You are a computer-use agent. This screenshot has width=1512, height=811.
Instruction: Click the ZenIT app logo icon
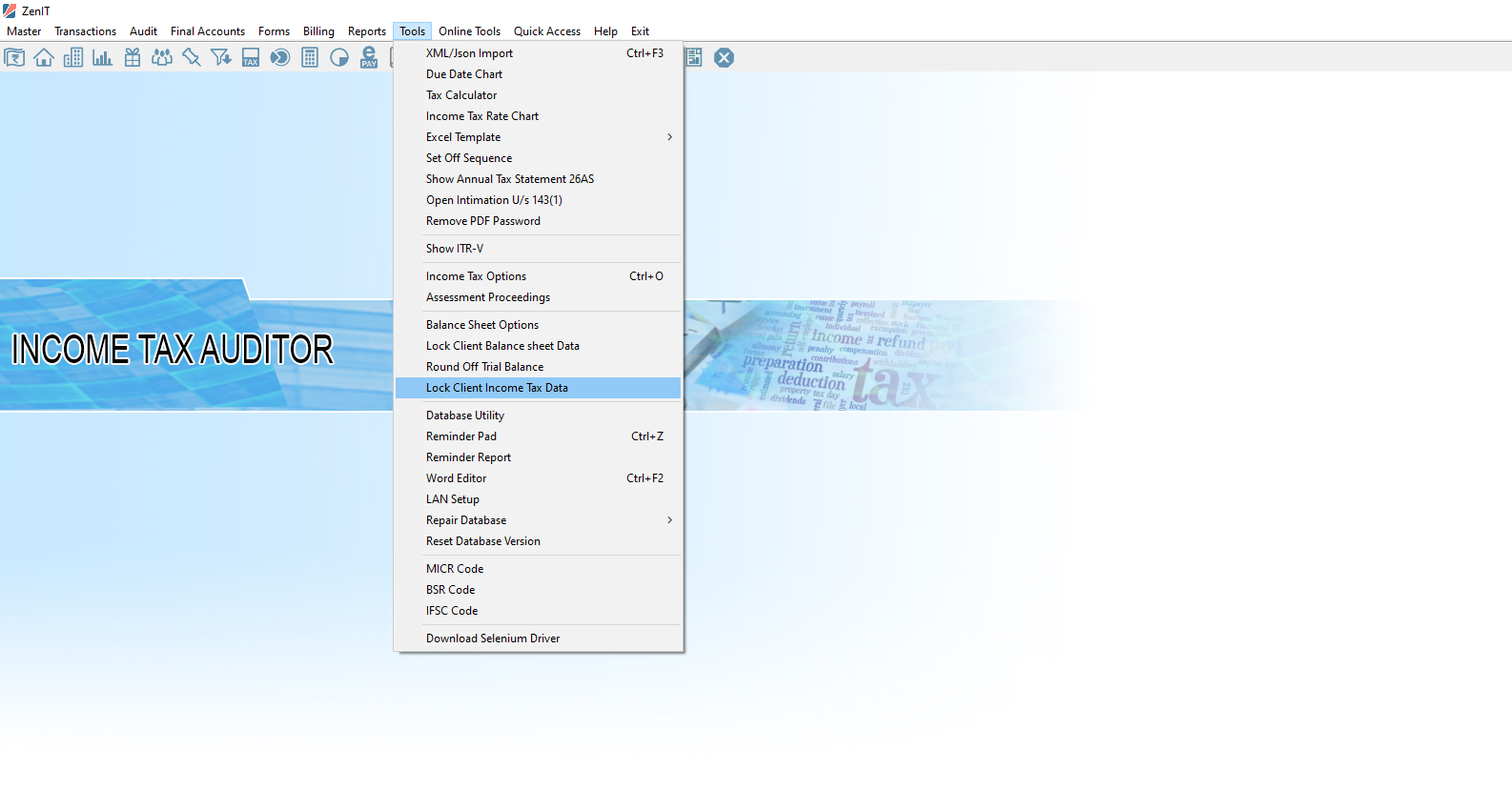coord(10,10)
